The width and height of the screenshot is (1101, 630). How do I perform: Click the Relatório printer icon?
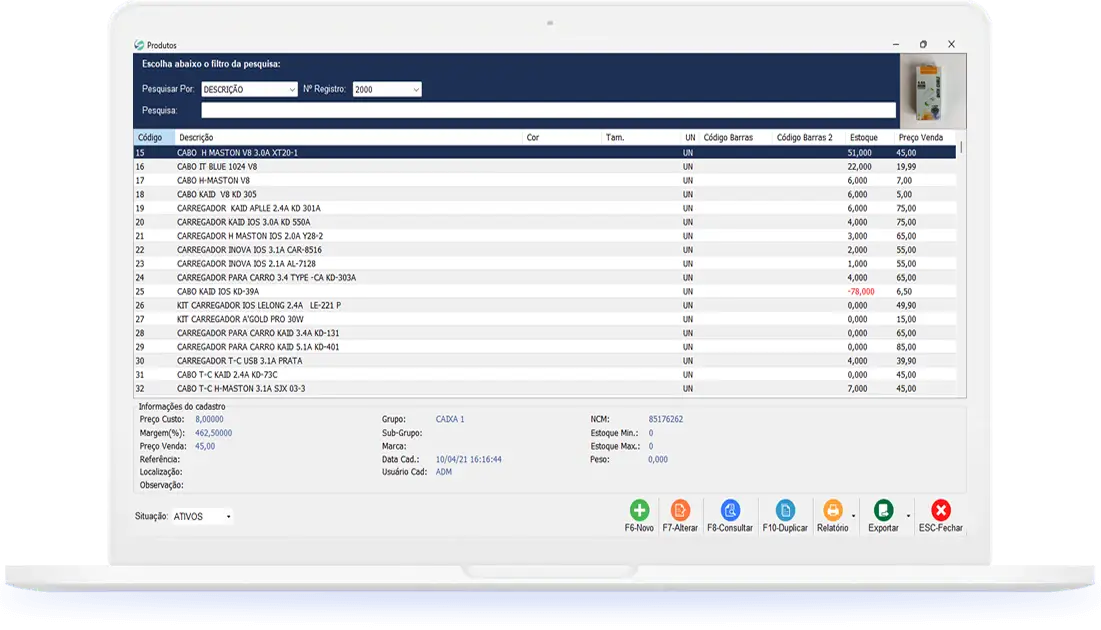[x=832, y=510]
